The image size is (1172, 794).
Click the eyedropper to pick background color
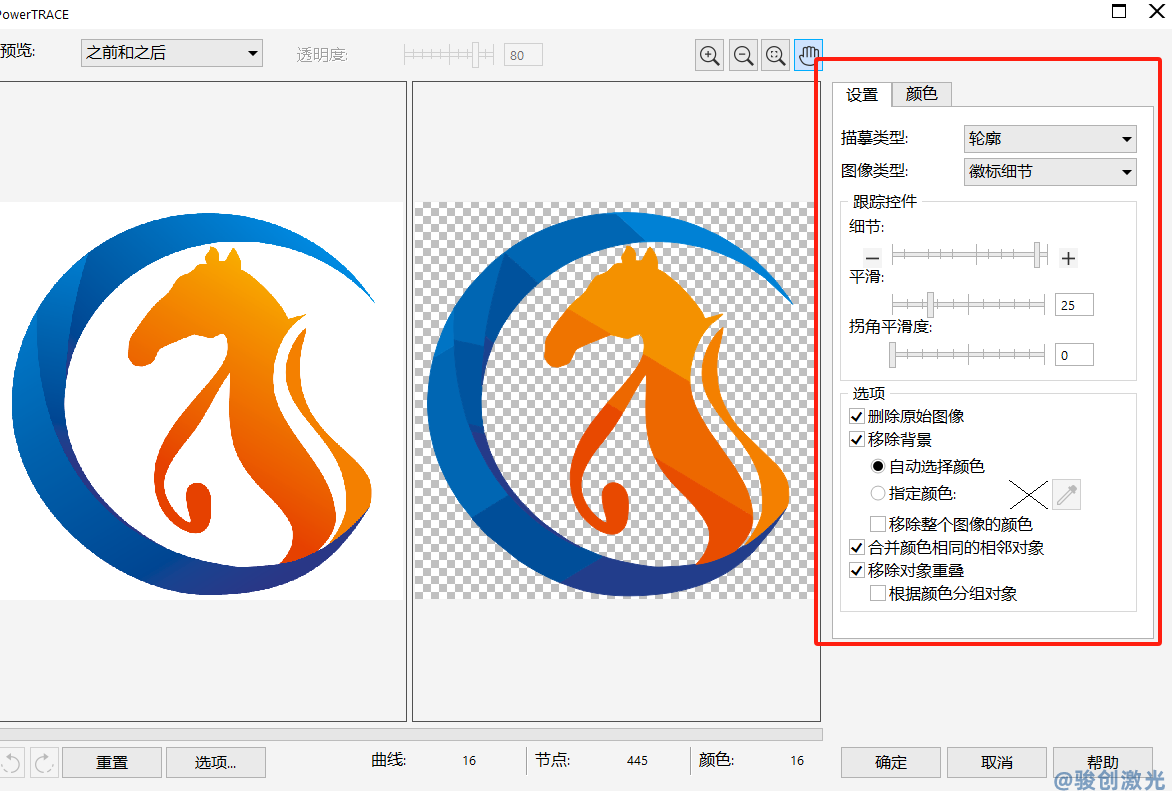click(x=1066, y=494)
